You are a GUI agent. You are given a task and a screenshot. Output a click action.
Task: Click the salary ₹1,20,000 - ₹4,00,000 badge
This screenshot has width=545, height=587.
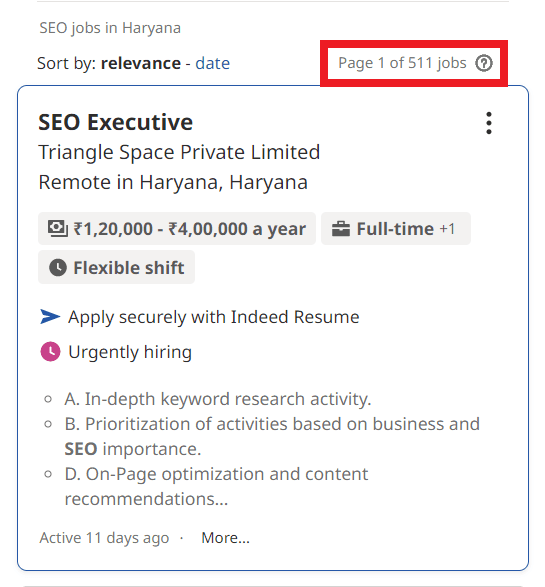click(x=177, y=229)
